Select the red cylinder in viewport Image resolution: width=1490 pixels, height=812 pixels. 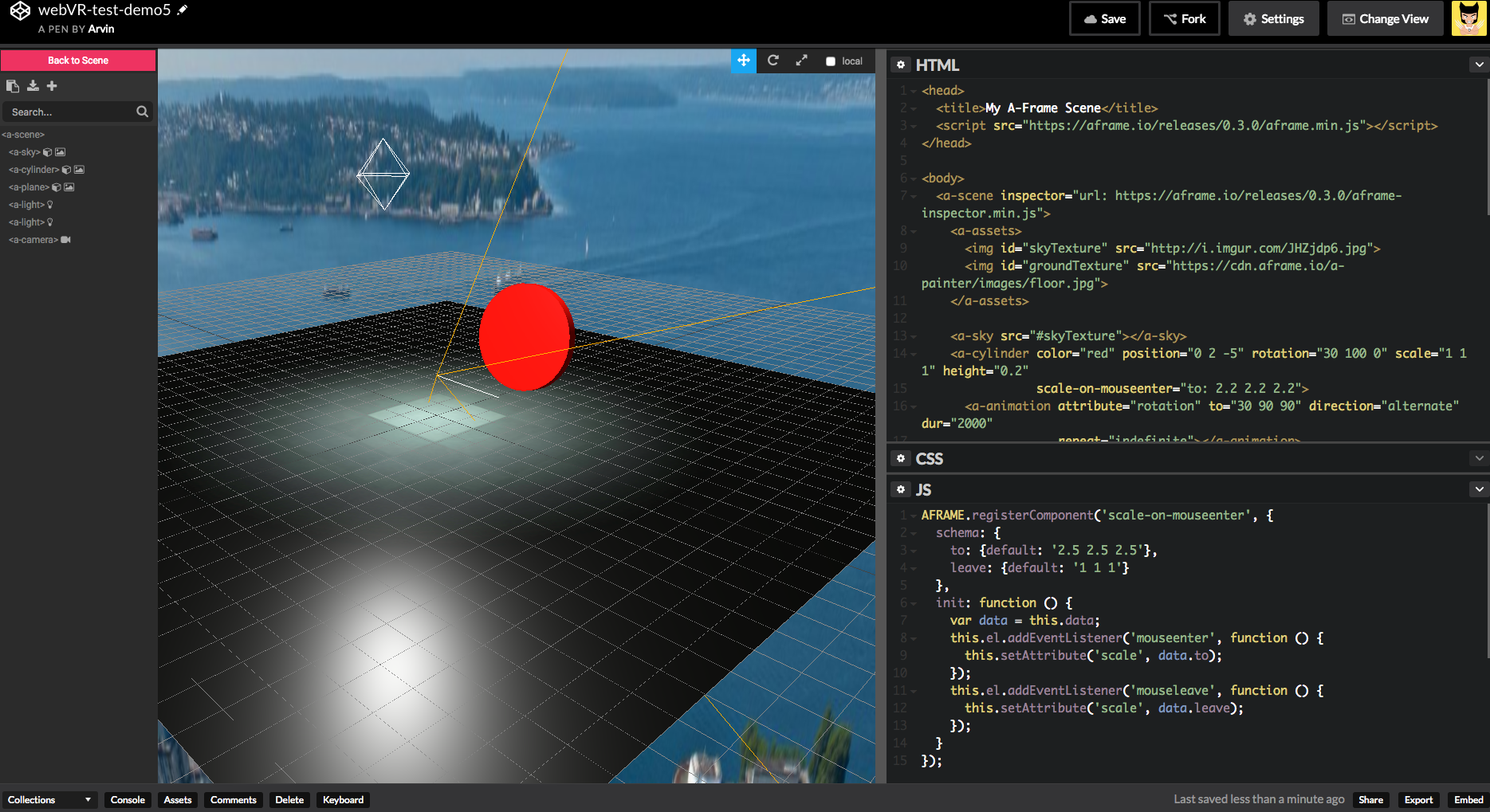(526, 337)
